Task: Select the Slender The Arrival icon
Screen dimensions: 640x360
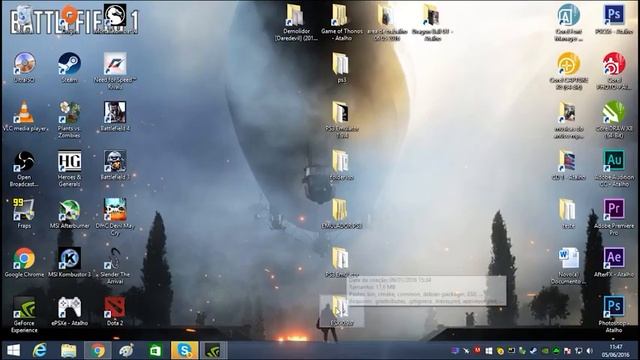Action: (x=115, y=265)
